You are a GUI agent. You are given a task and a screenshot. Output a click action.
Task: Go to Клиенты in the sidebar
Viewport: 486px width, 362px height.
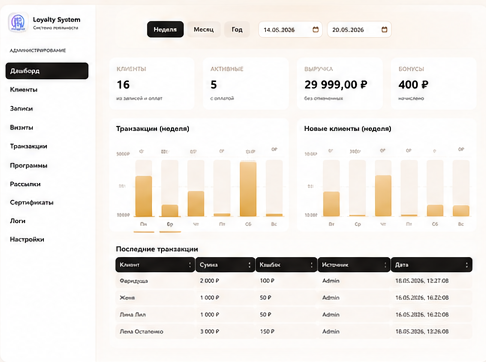pos(24,90)
